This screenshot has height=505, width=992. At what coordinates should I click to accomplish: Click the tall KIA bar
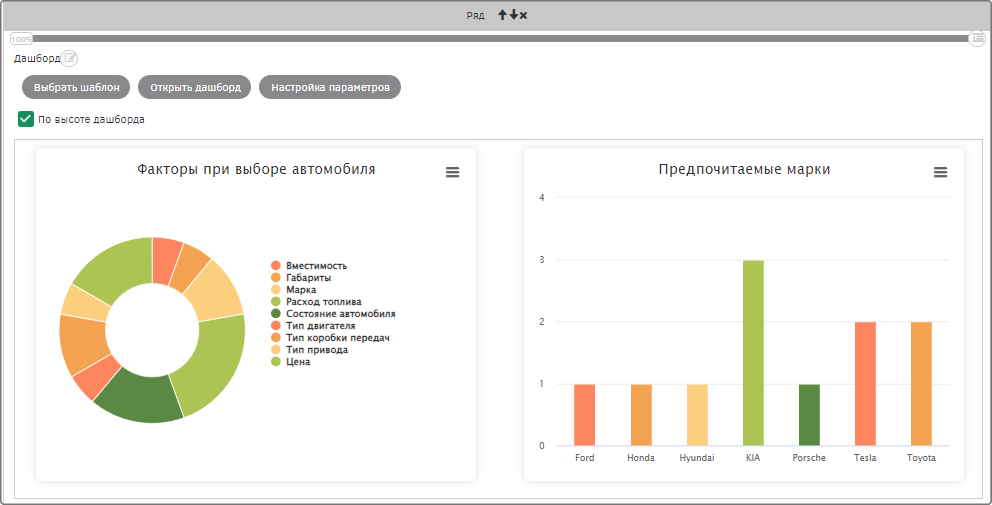(753, 352)
